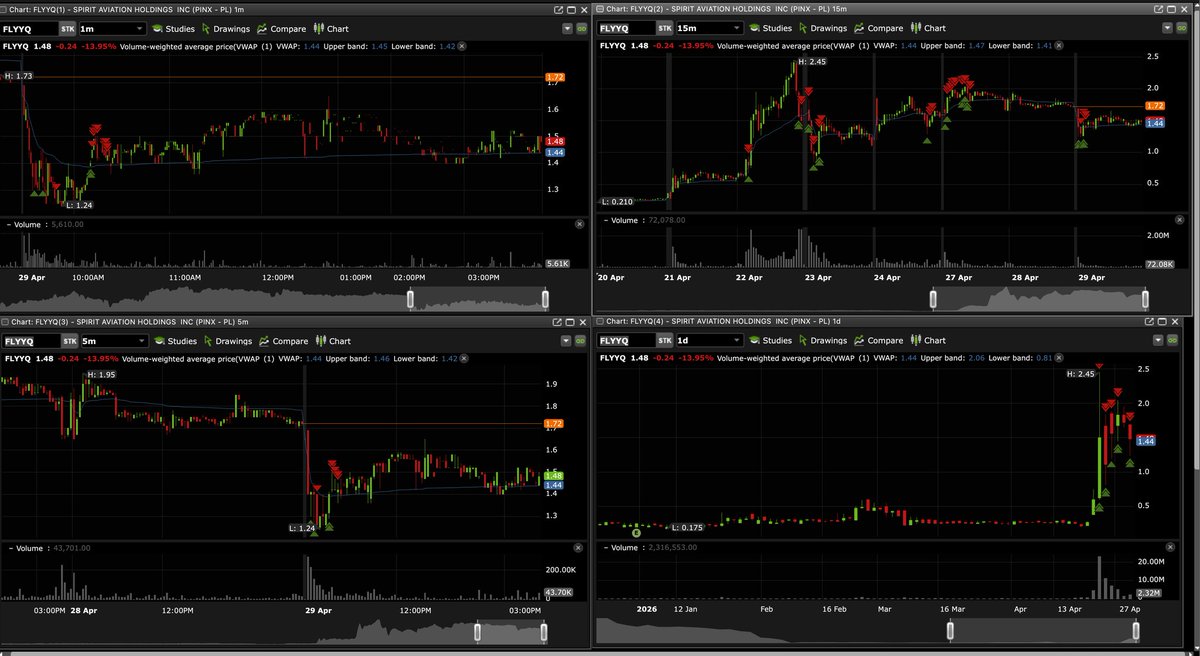1200x656 pixels.
Task: Open Studies in the 1m chart
Action: [x=173, y=29]
